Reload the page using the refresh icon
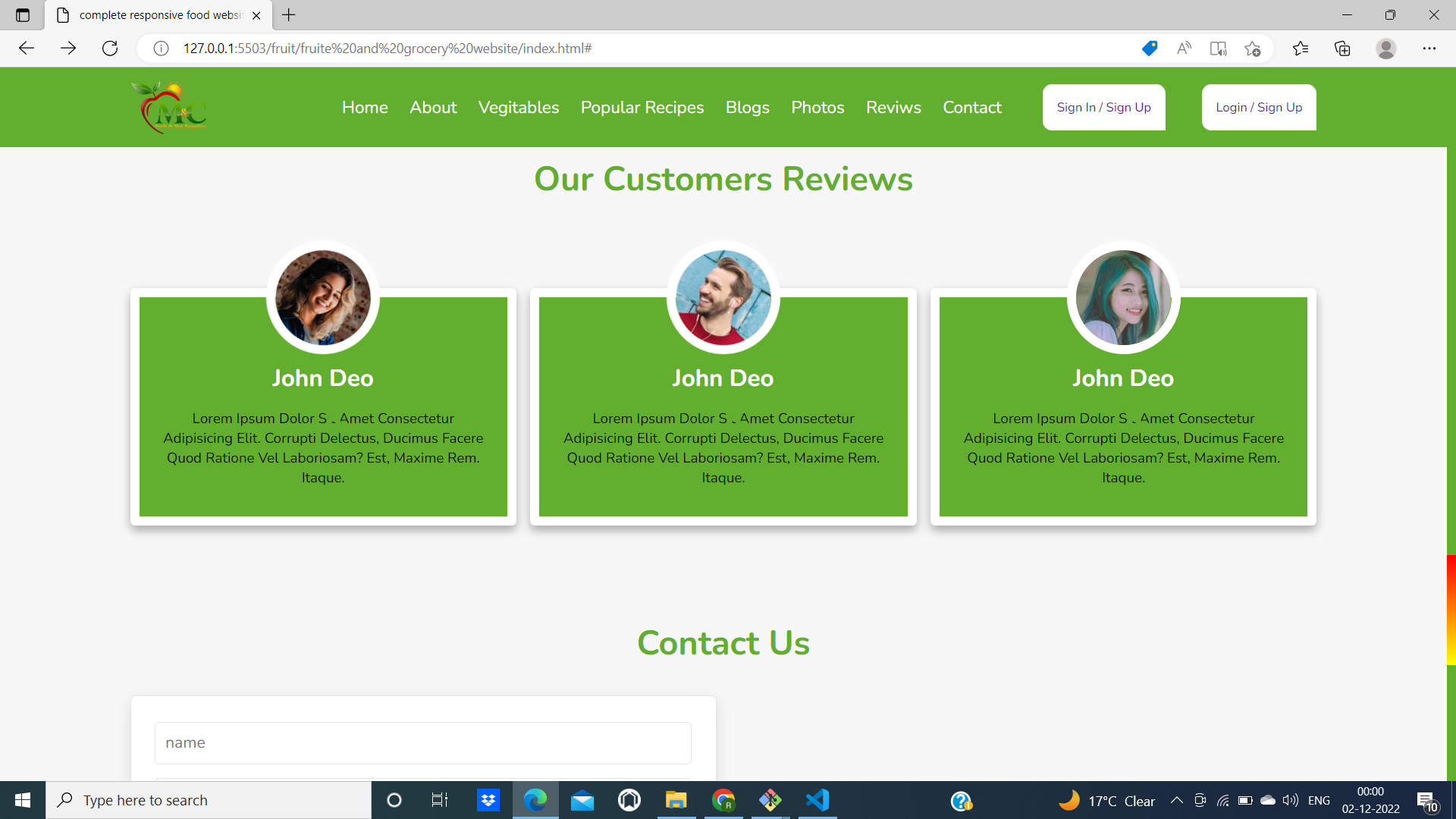Image resolution: width=1456 pixels, height=819 pixels. coord(110,48)
